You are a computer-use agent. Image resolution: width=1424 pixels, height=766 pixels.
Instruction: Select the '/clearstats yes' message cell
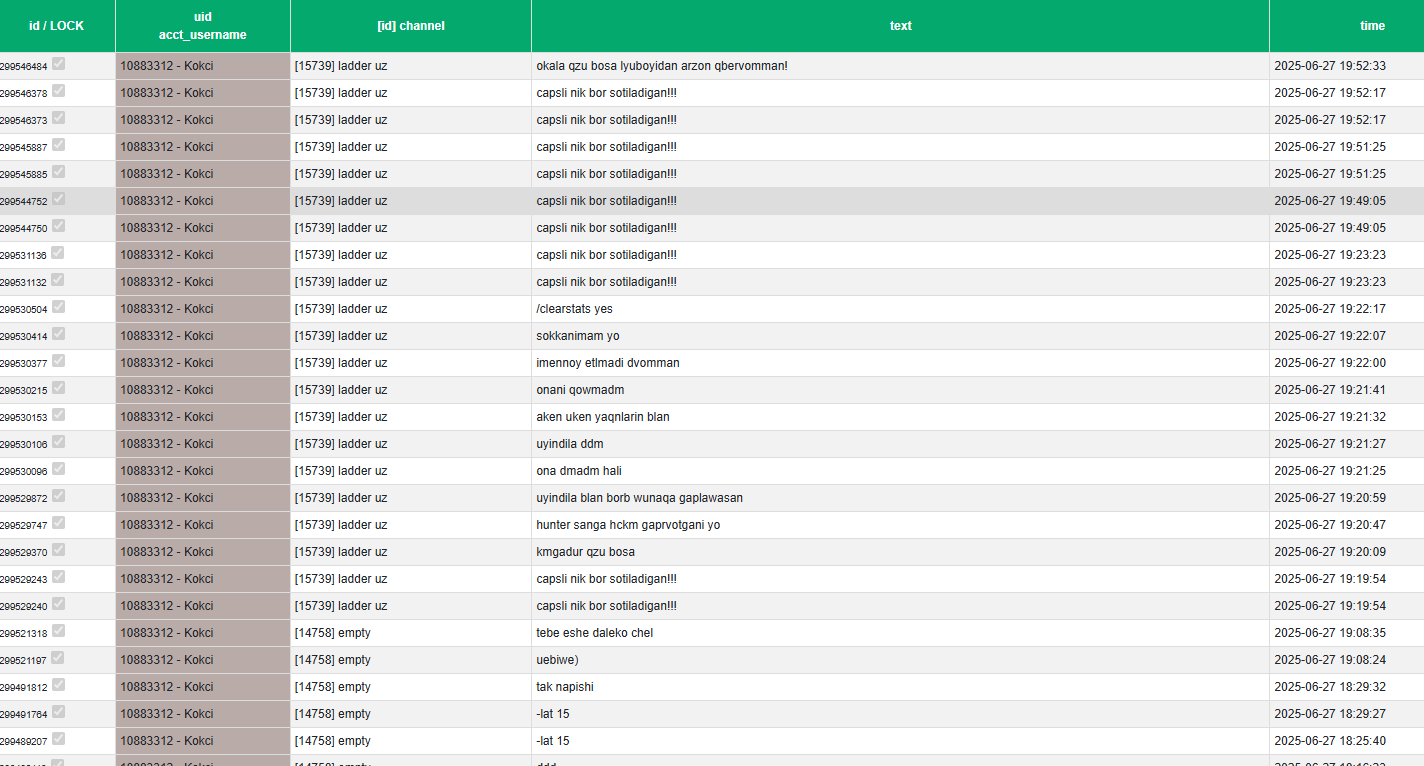coord(574,309)
